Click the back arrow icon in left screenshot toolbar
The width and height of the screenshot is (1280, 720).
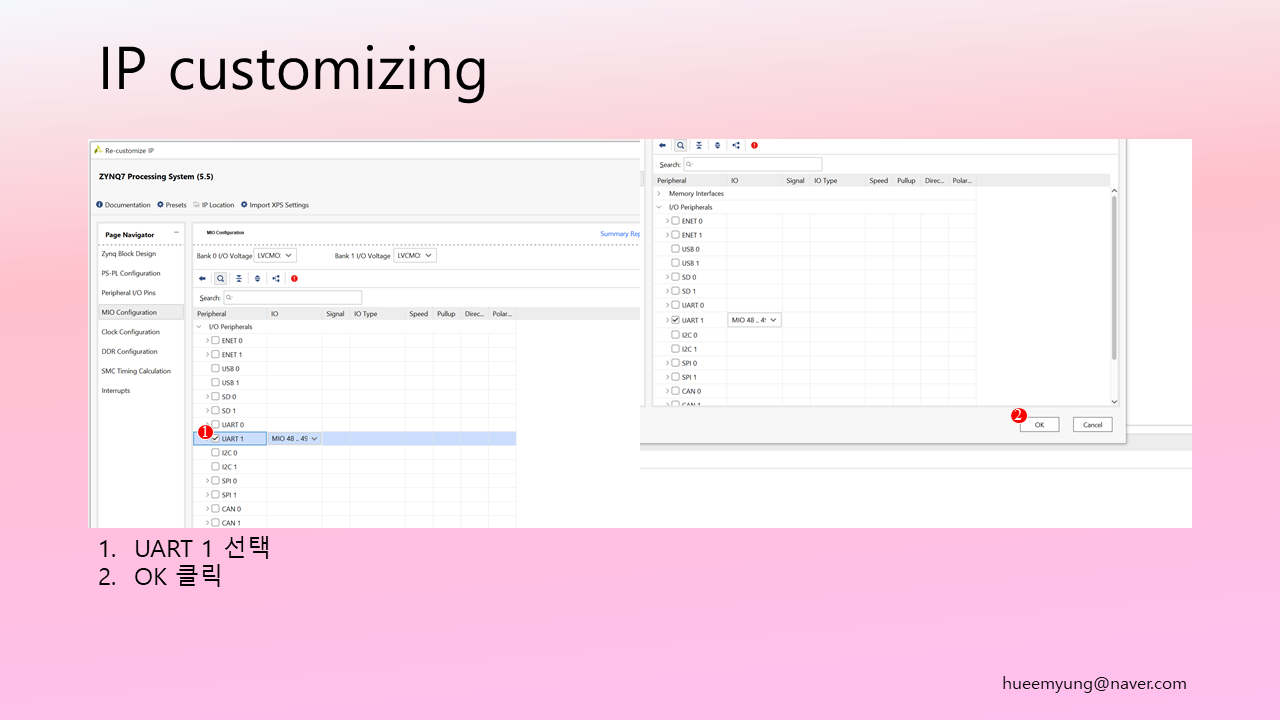202,279
